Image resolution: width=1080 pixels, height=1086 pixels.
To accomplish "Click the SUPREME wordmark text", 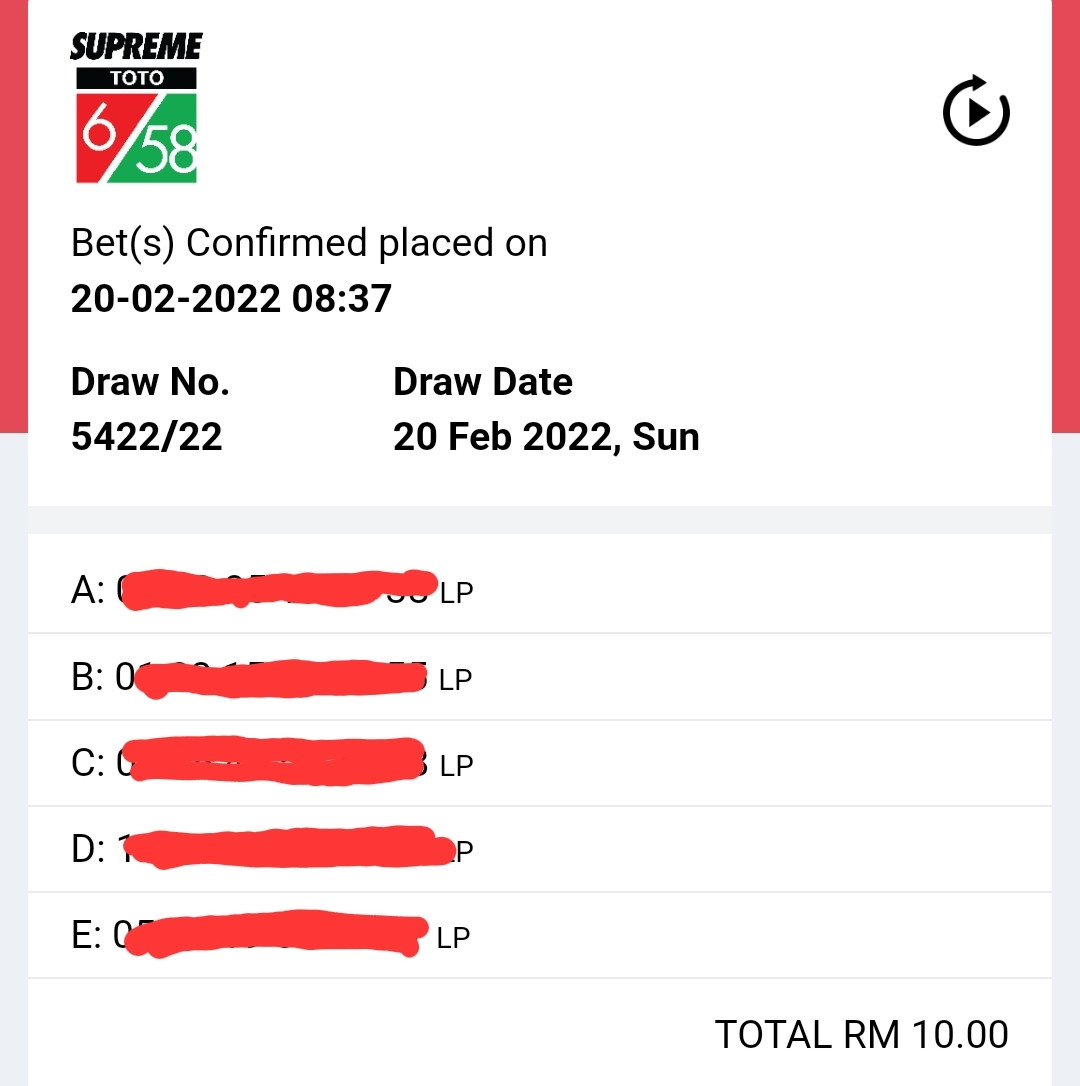I will (x=136, y=46).
